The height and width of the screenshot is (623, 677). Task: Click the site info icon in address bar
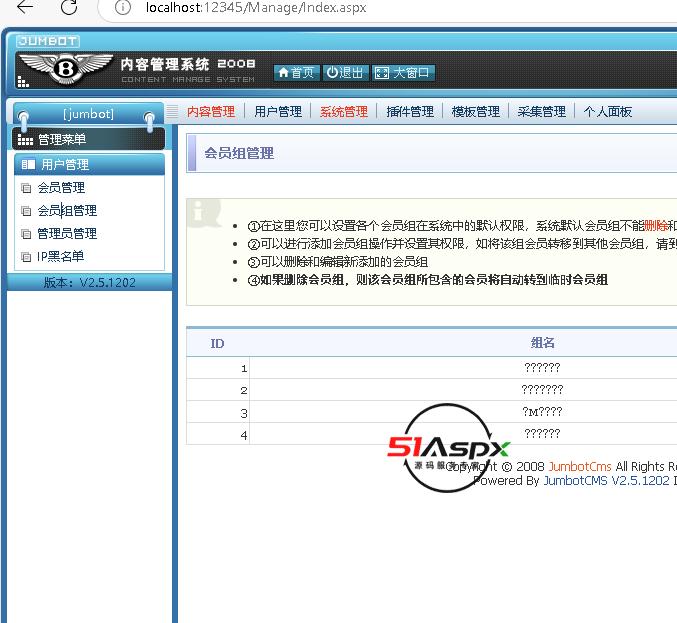tap(123, 7)
